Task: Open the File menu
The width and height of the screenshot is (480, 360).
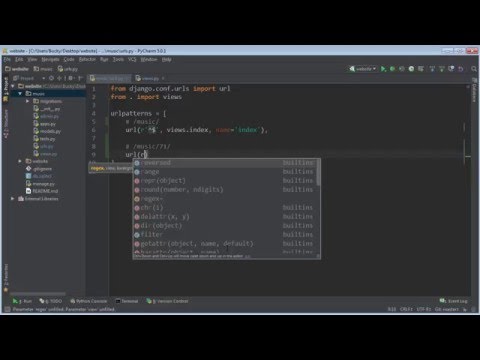Action: click(7, 59)
